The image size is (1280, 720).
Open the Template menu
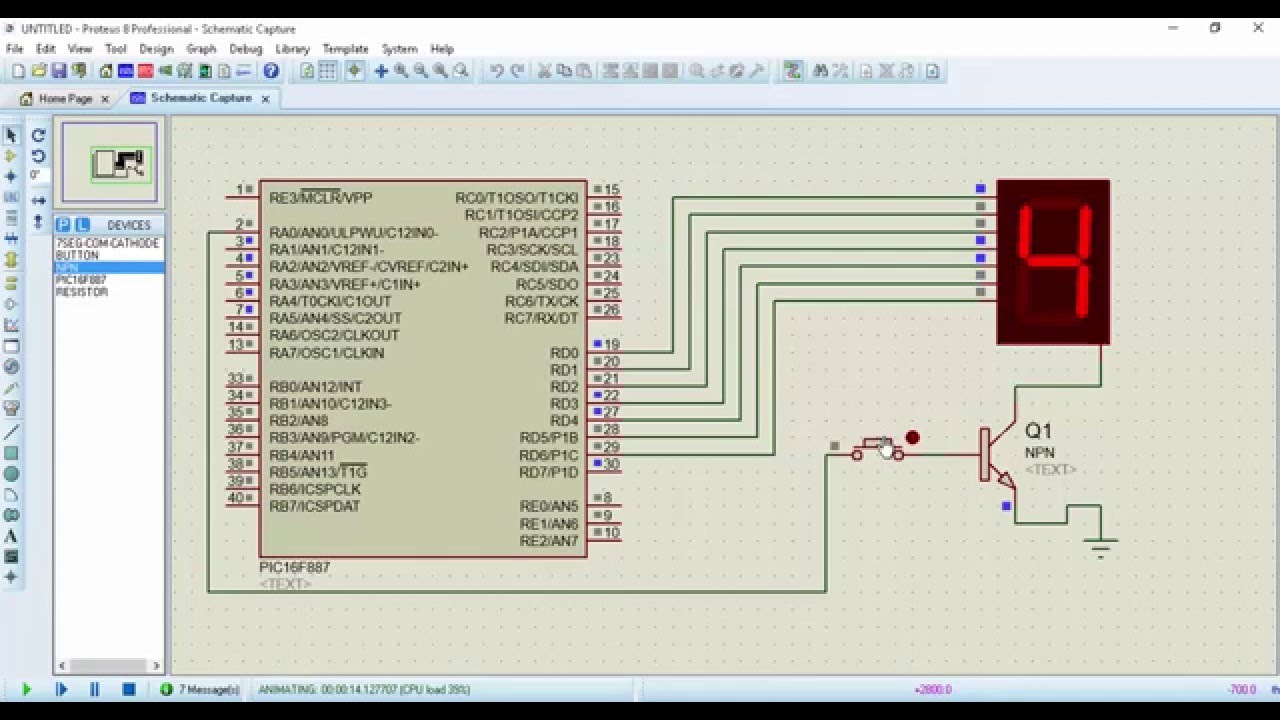pos(345,48)
